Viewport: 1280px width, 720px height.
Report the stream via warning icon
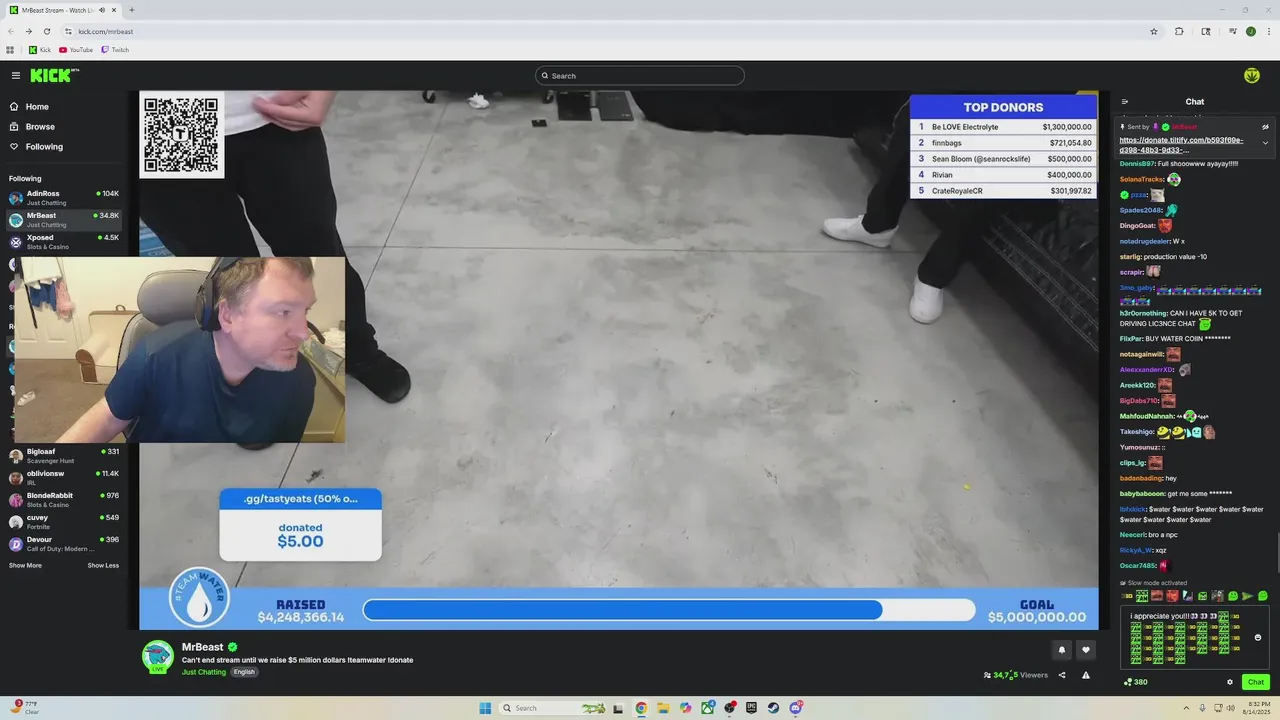[x=1086, y=675]
